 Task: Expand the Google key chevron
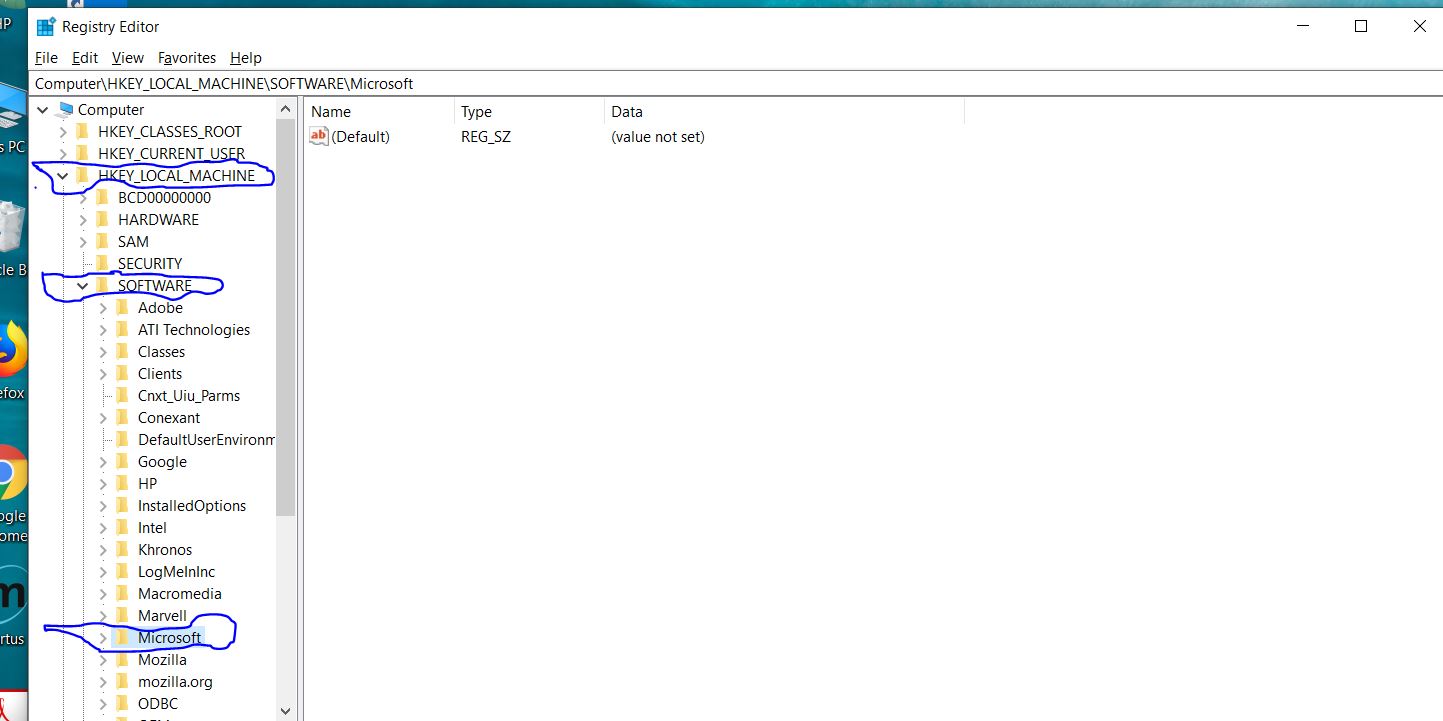[103, 462]
